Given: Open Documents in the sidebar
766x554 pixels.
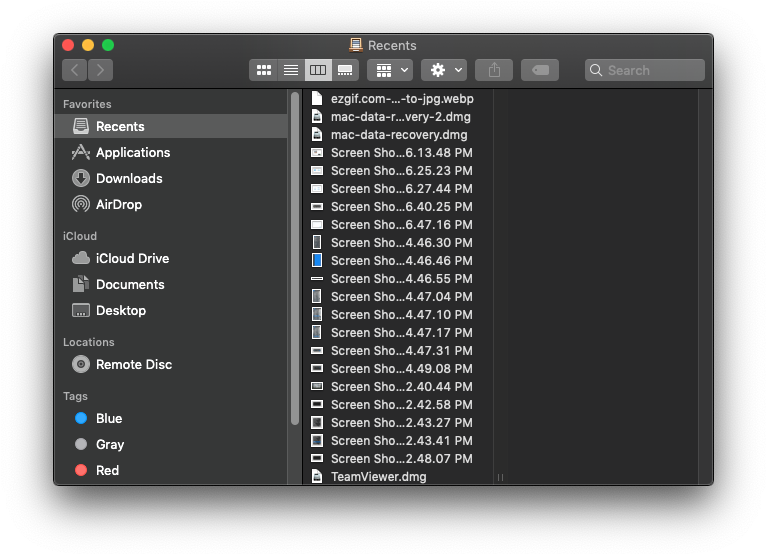Looking at the screenshot, I should (x=171, y=284).
